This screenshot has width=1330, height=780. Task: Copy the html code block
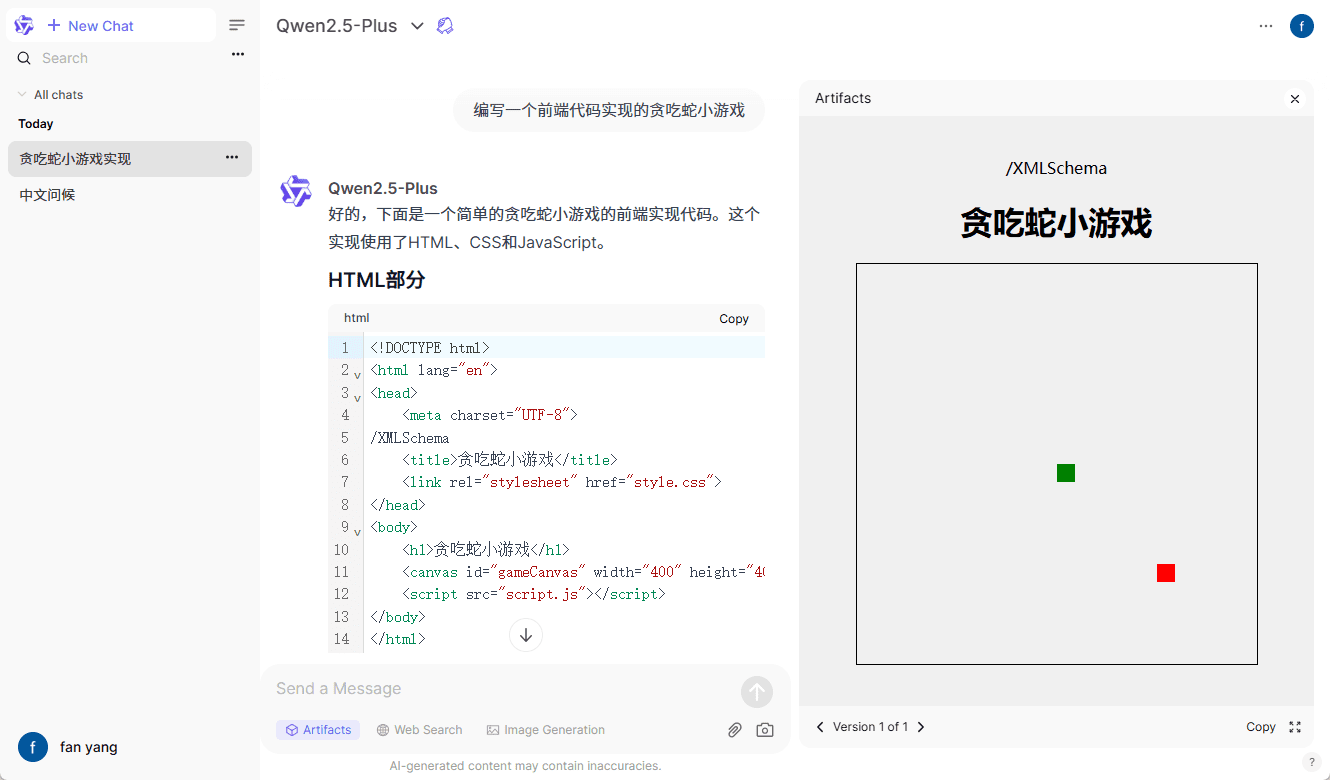734,319
